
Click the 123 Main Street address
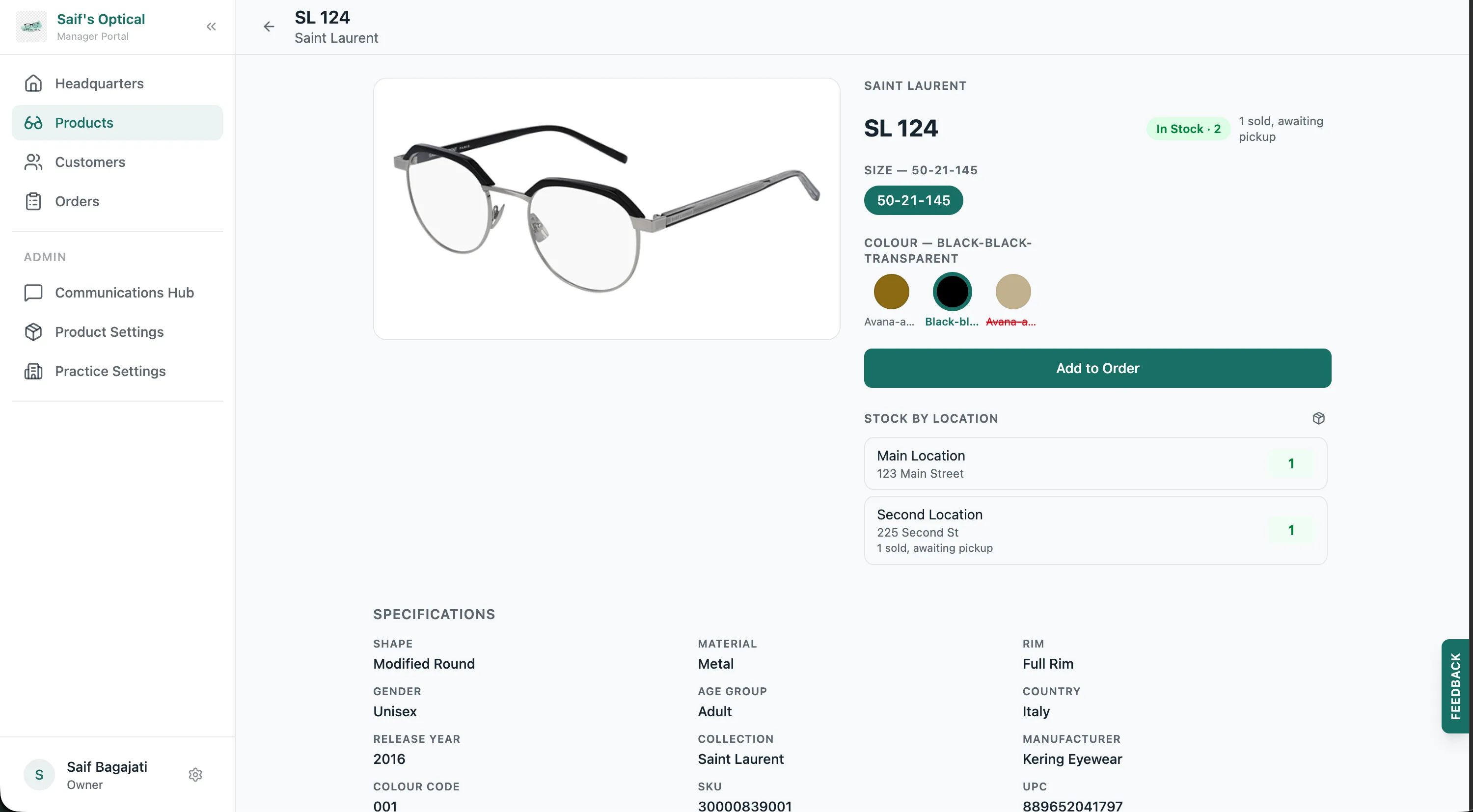point(920,473)
